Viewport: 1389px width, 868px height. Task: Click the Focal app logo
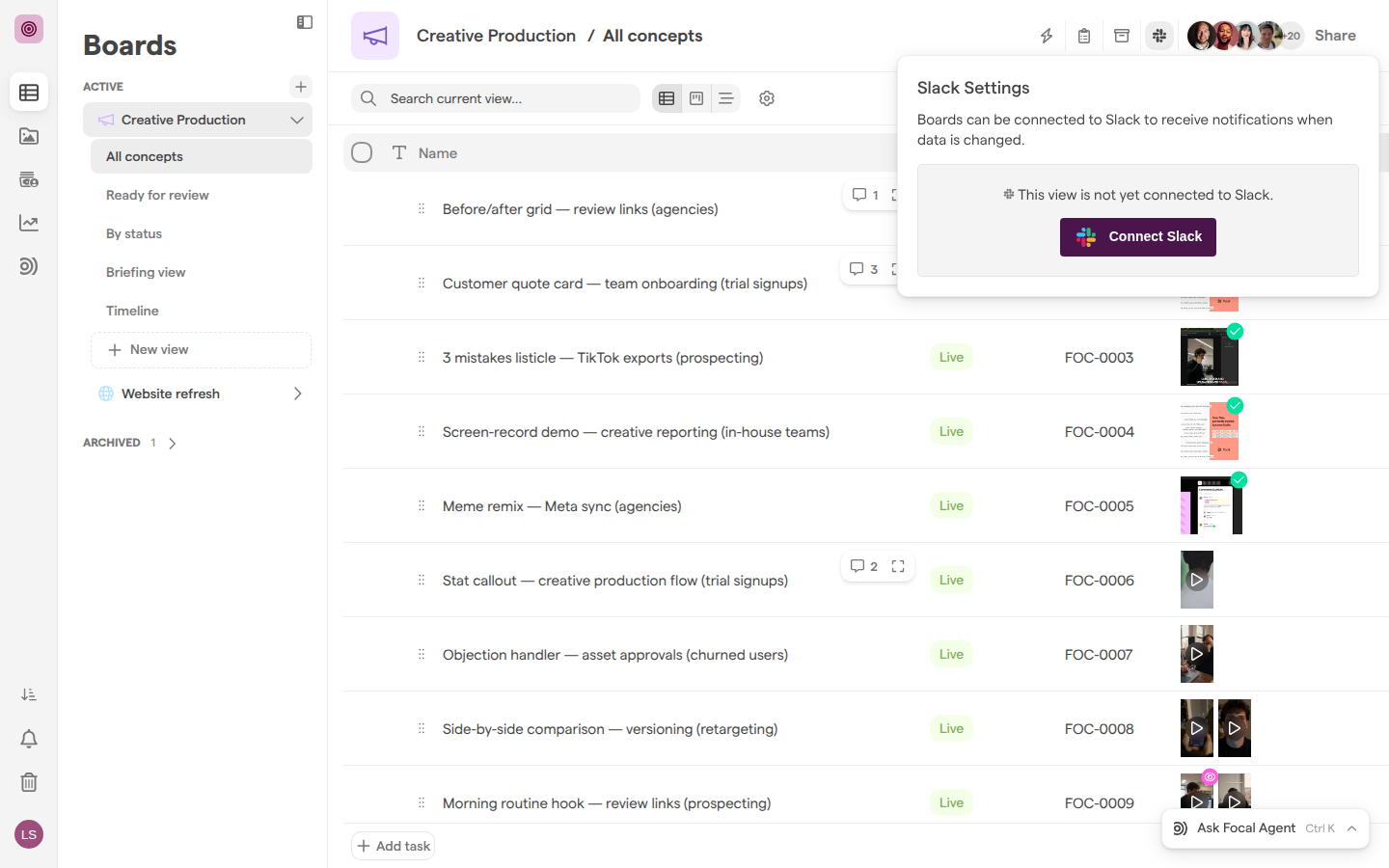[29, 29]
